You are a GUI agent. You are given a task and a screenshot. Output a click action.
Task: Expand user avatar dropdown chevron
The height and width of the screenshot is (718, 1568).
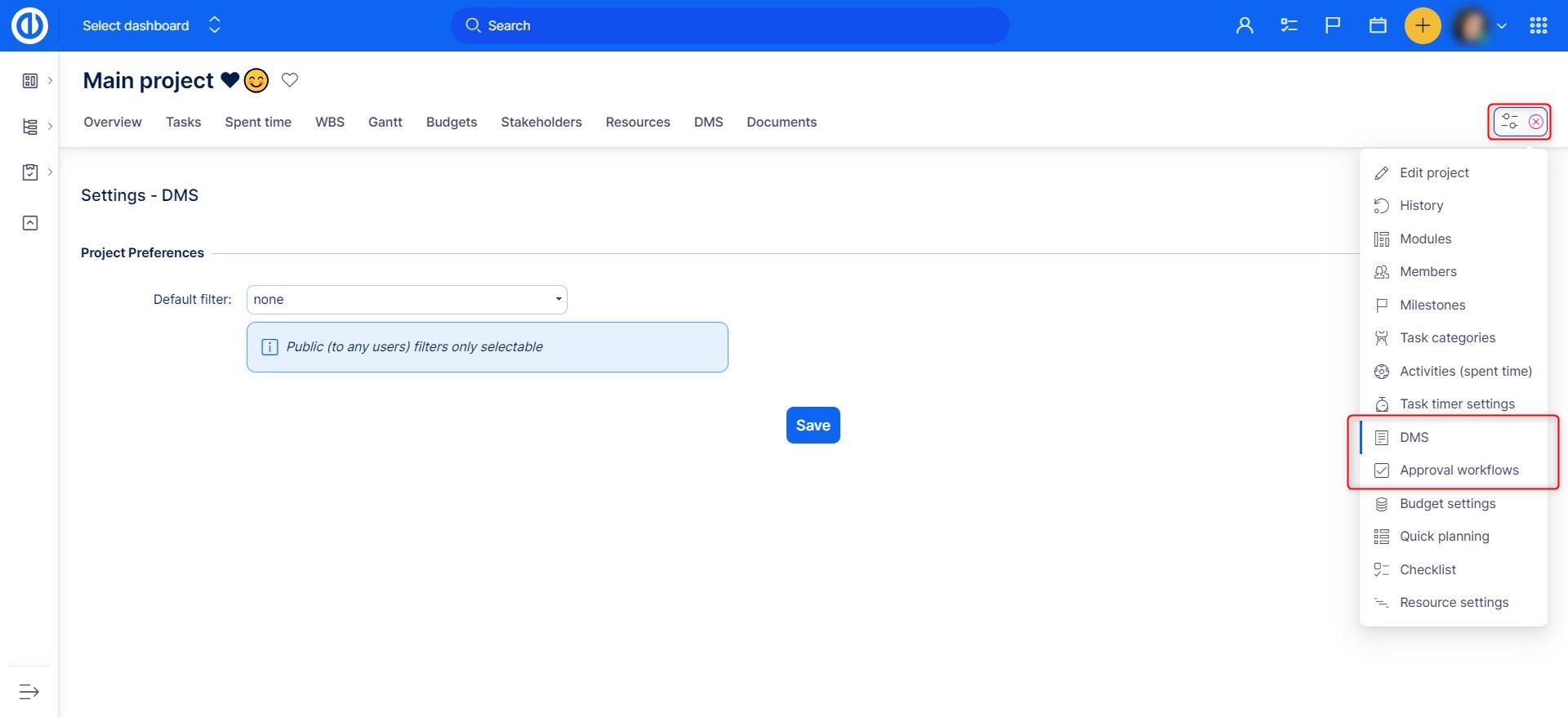coord(1501,26)
